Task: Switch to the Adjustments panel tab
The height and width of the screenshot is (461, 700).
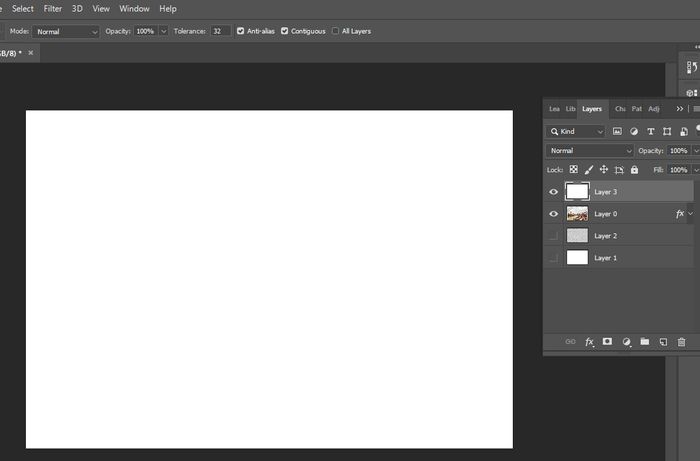Action: [654, 109]
